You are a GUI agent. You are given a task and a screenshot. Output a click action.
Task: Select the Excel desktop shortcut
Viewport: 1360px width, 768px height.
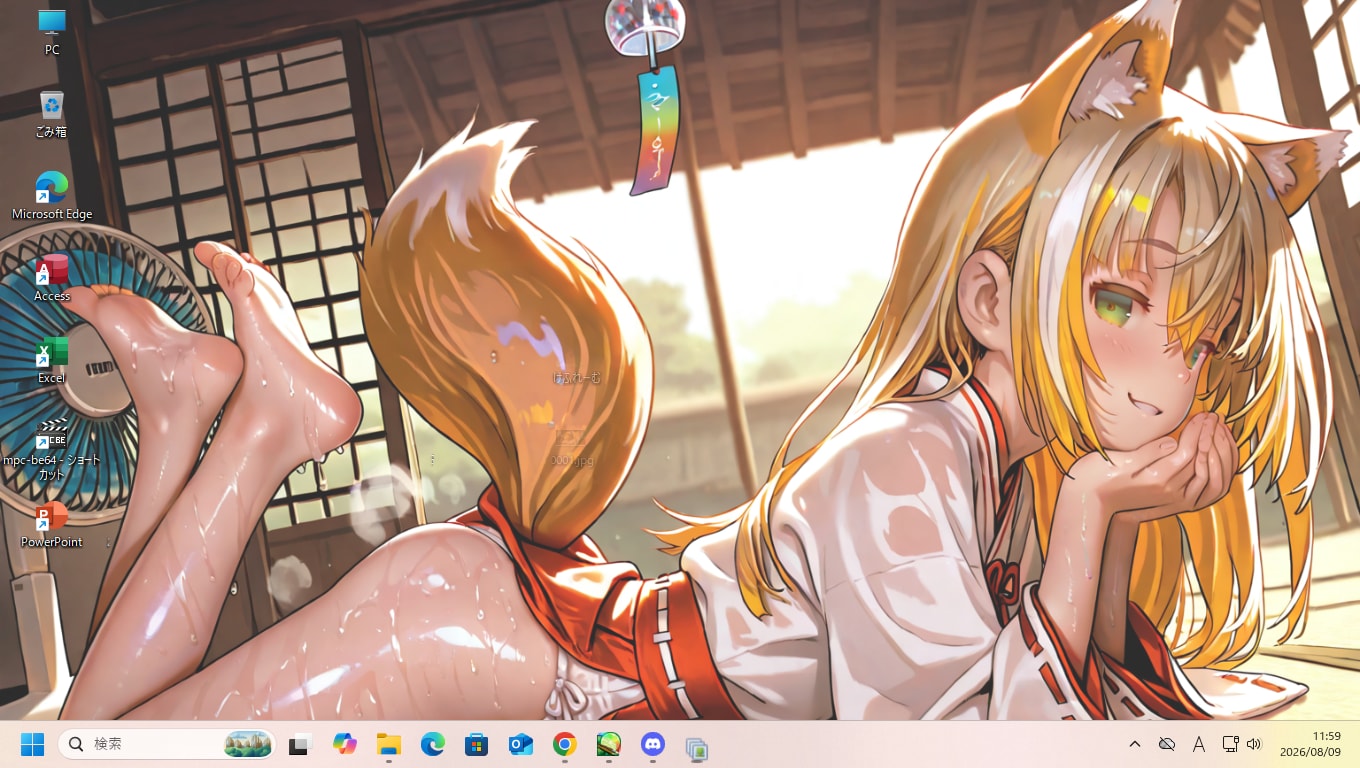52,360
